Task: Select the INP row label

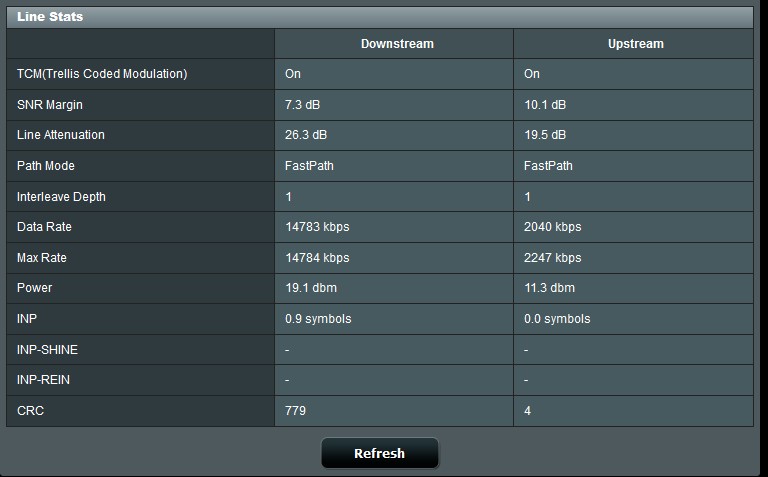Action: [27, 319]
